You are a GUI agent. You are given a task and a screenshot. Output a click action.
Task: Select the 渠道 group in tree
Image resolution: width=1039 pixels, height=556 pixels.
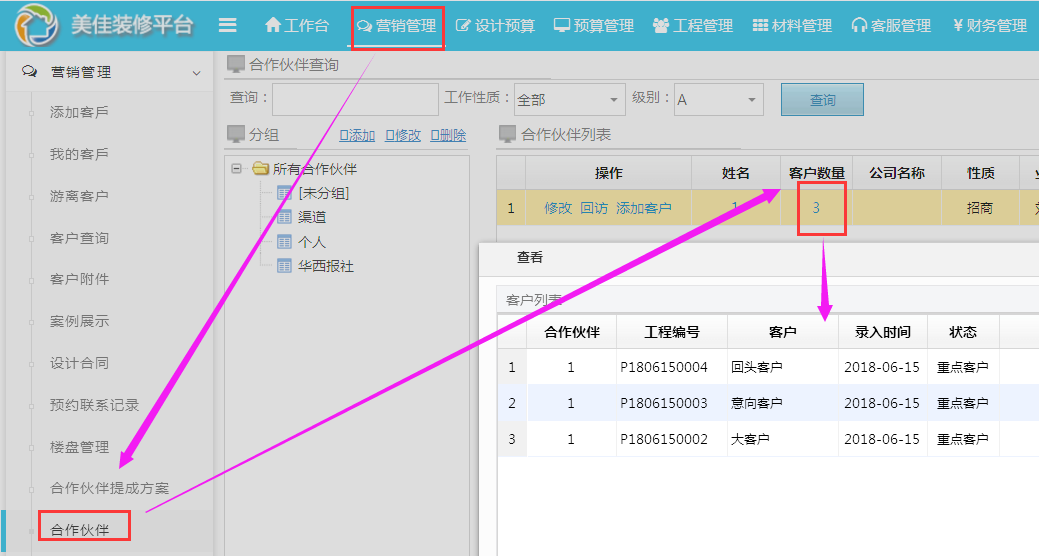pos(312,217)
